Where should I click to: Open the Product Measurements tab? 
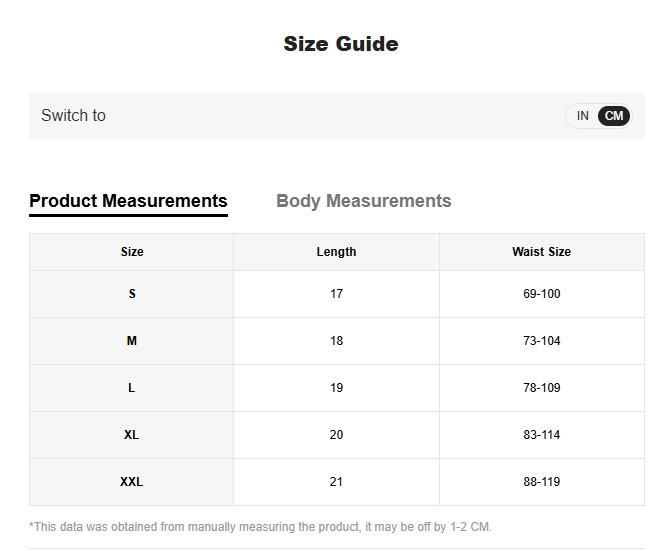click(128, 201)
